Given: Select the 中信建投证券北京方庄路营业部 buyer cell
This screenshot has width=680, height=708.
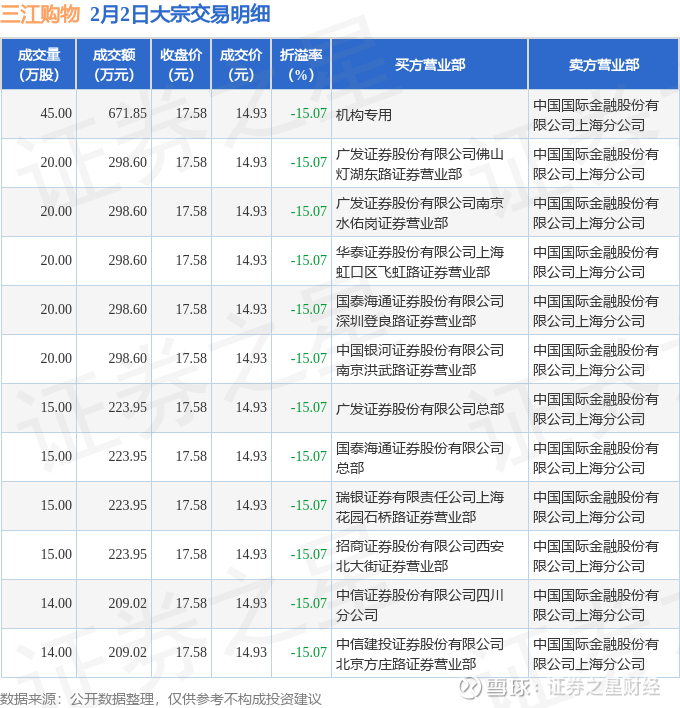Looking at the screenshot, I should (x=430, y=653).
